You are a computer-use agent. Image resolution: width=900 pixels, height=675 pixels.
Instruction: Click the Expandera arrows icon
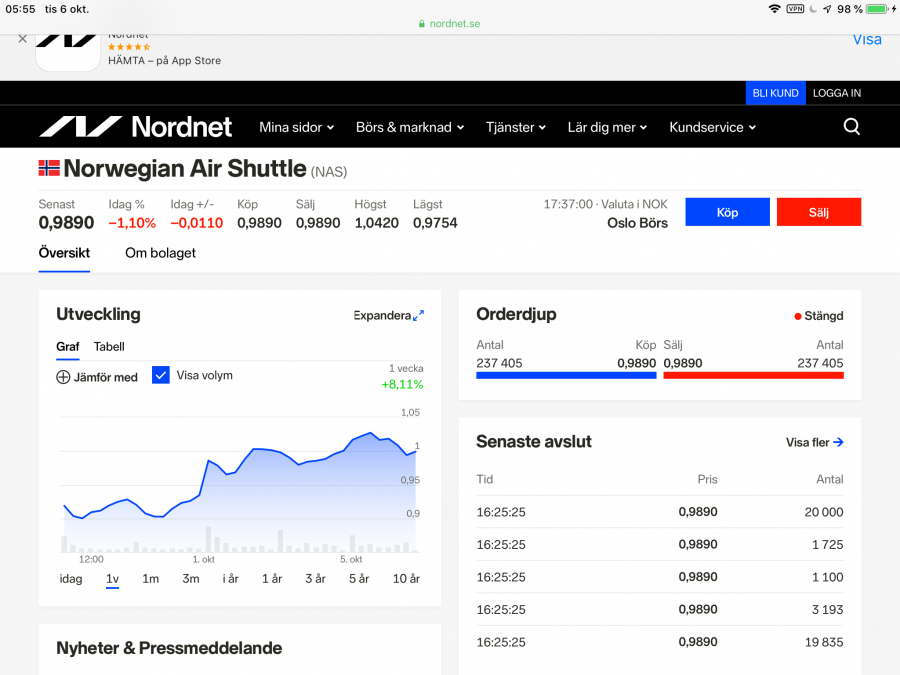pyautogui.click(x=418, y=315)
